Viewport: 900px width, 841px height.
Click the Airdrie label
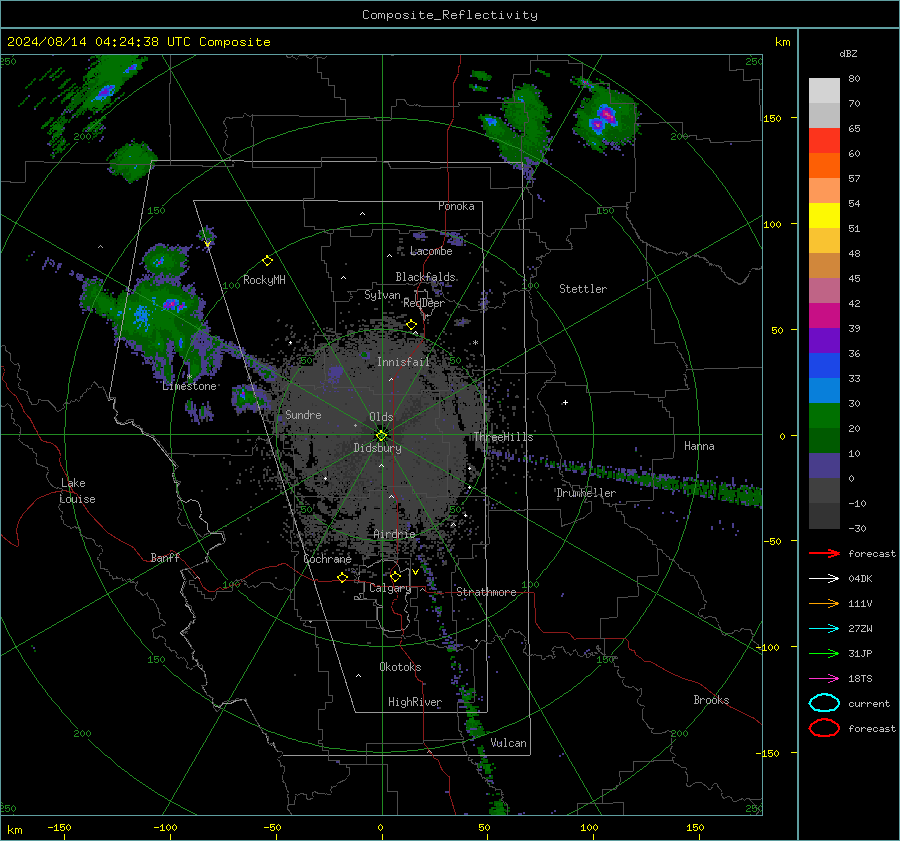click(394, 534)
